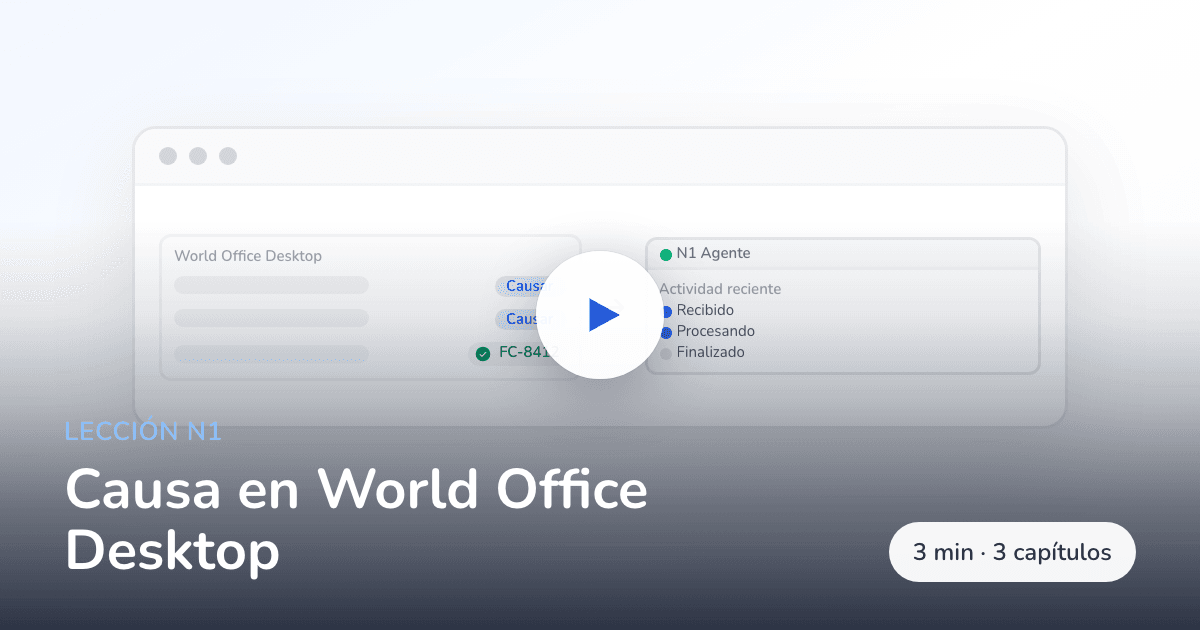1200x630 pixels.
Task: Click the gray dot beside Finalizado
Action: pos(666,353)
